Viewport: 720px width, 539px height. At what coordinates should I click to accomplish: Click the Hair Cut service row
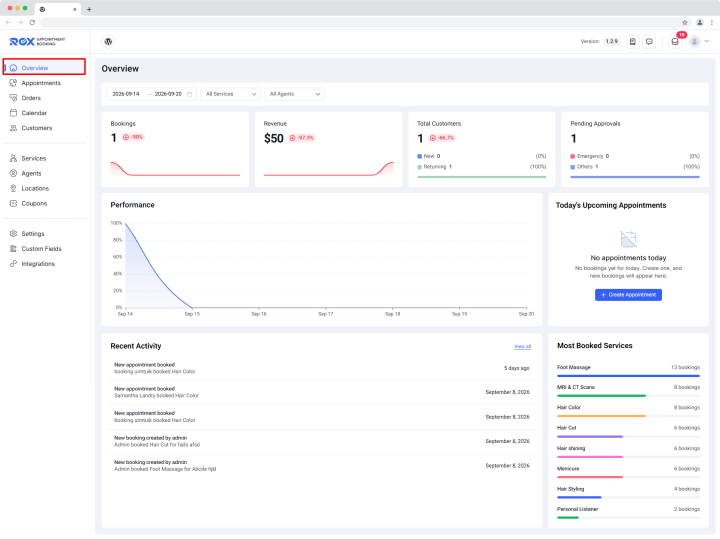tap(628, 432)
